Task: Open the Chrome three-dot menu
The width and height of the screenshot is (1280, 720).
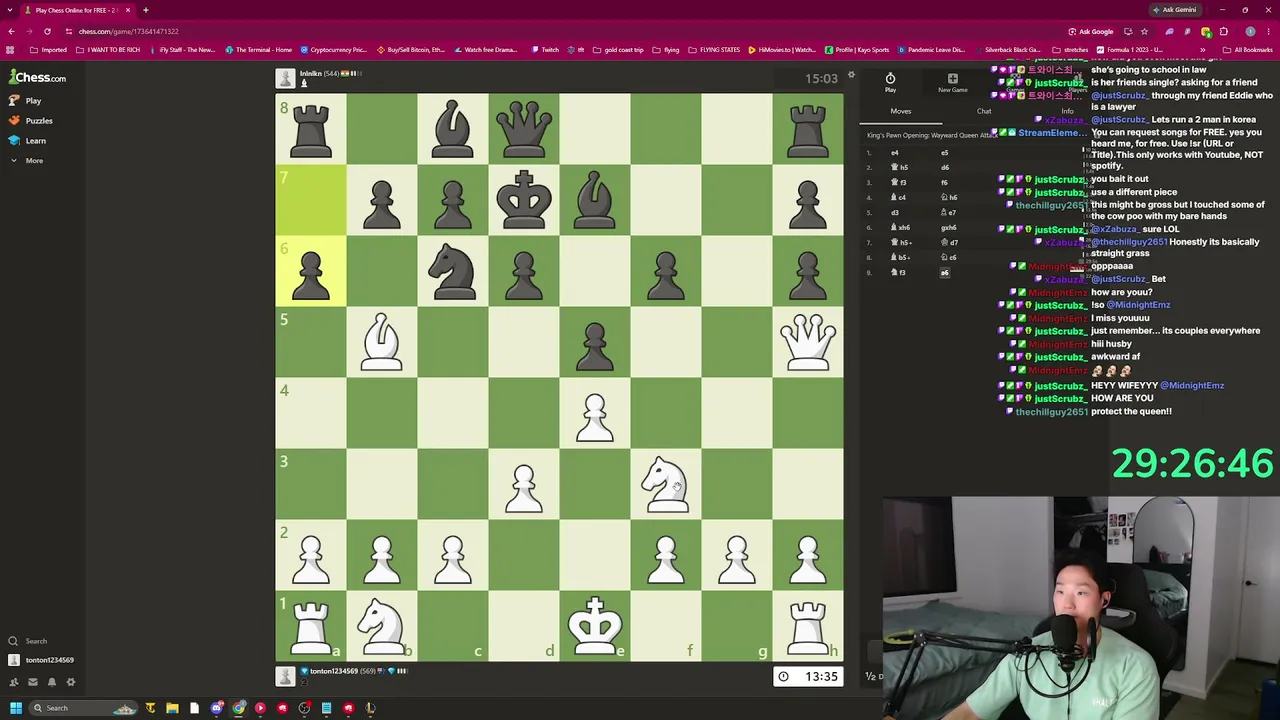Action: point(1270,31)
